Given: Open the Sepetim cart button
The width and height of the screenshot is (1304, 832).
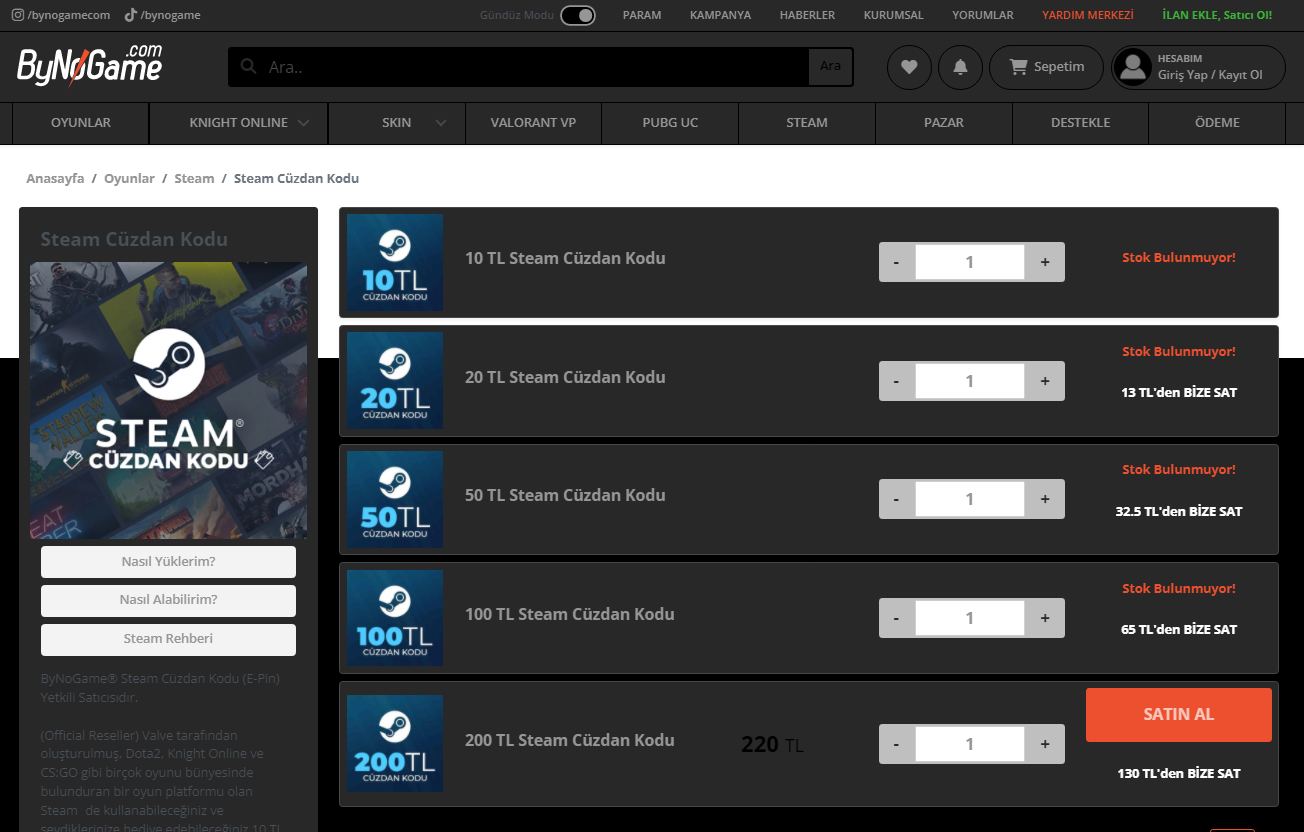Looking at the screenshot, I should coord(1046,67).
